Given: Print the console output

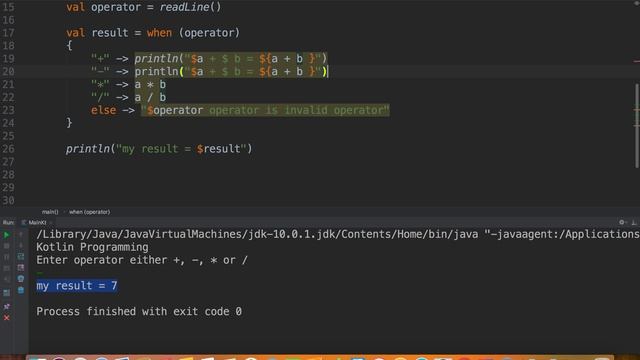Looking at the screenshot, I should pos(21,279).
